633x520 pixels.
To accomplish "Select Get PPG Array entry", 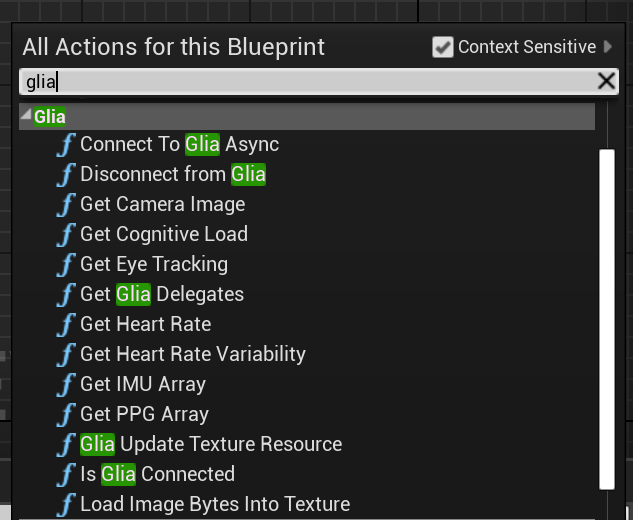I will [x=144, y=415].
